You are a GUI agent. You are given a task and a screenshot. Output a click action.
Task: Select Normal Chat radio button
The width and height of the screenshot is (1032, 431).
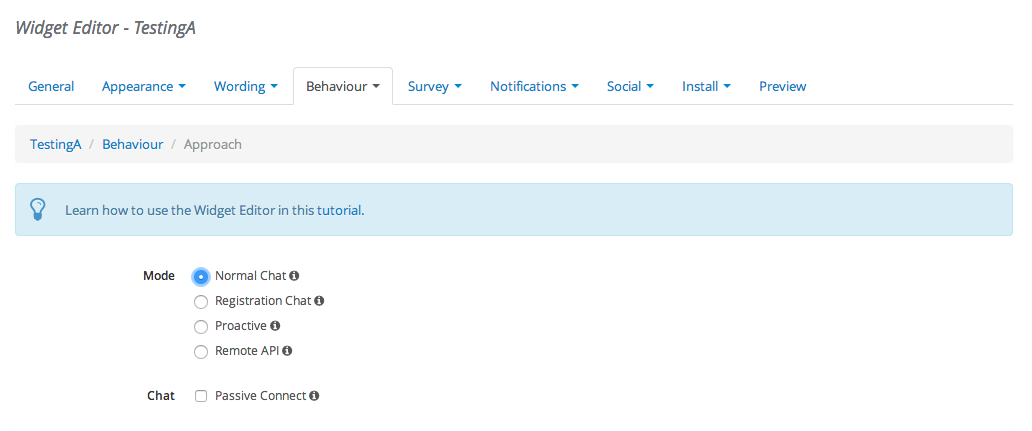[x=201, y=276]
